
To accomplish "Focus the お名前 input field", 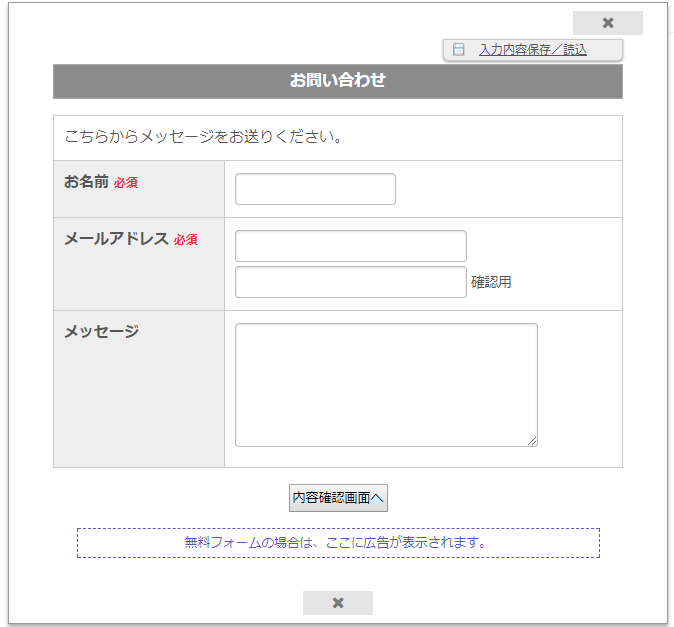I will pyautogui.click(x=315, y=189).
